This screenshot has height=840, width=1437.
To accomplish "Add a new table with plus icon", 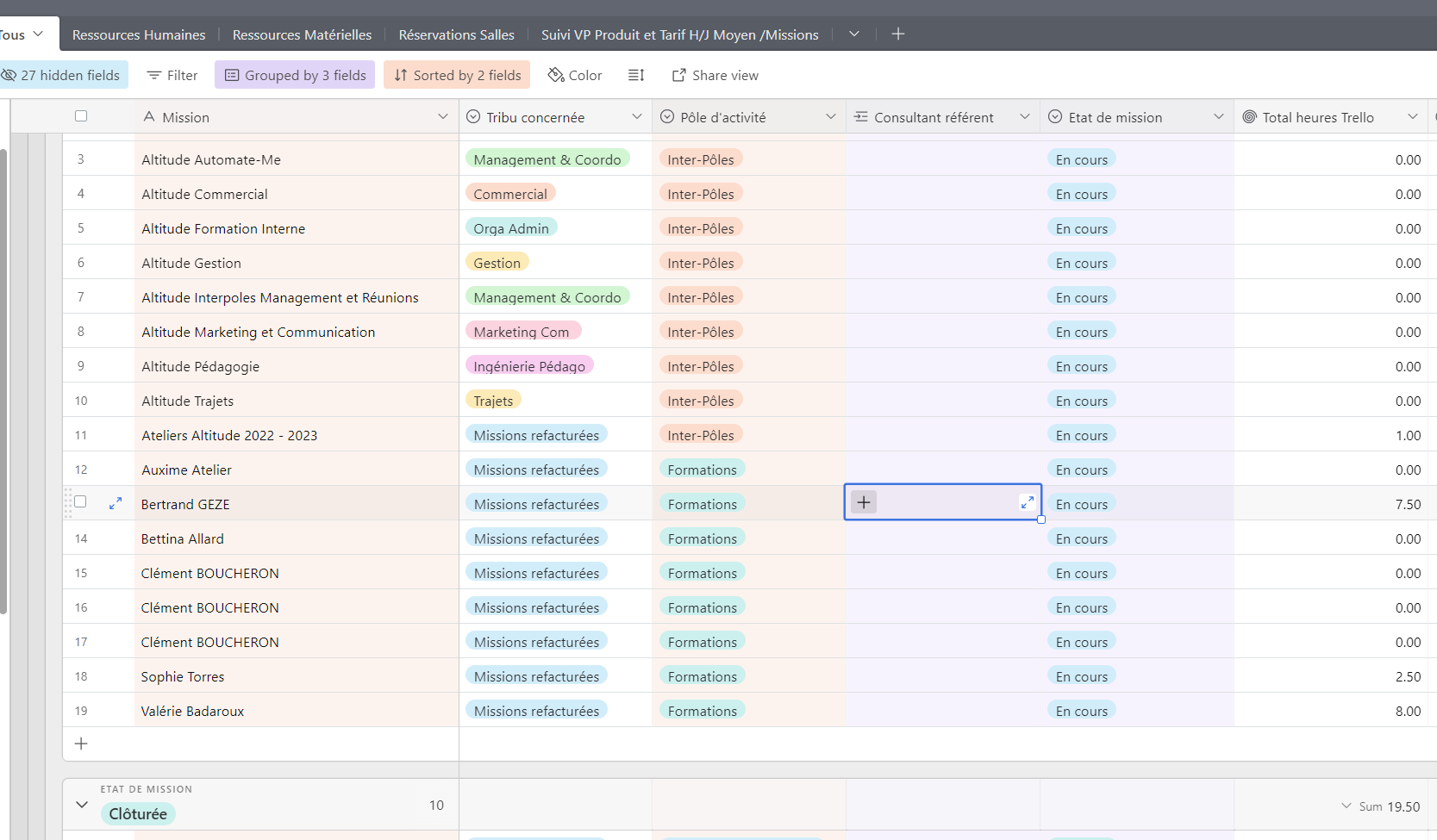I will click(897, 34).
